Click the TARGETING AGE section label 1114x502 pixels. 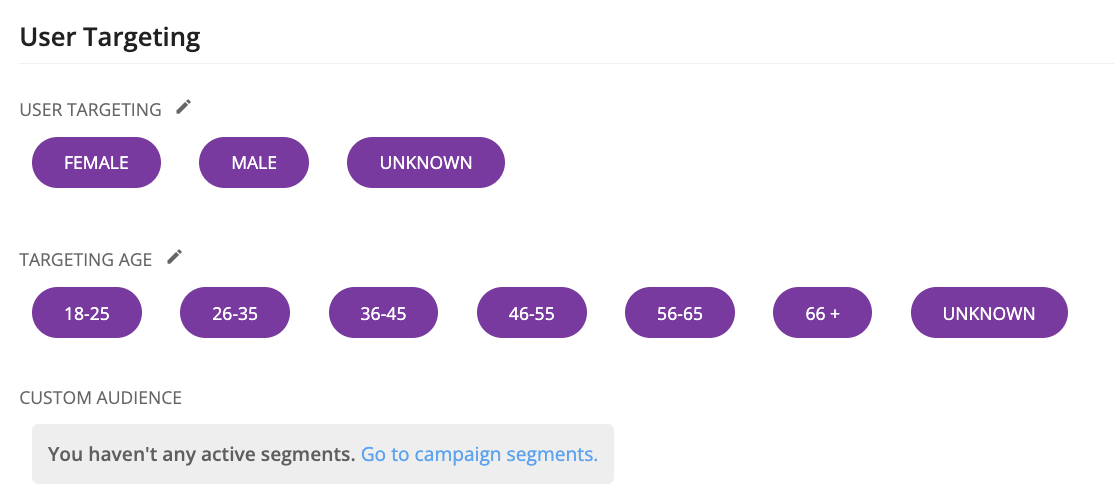pos(86,260)
